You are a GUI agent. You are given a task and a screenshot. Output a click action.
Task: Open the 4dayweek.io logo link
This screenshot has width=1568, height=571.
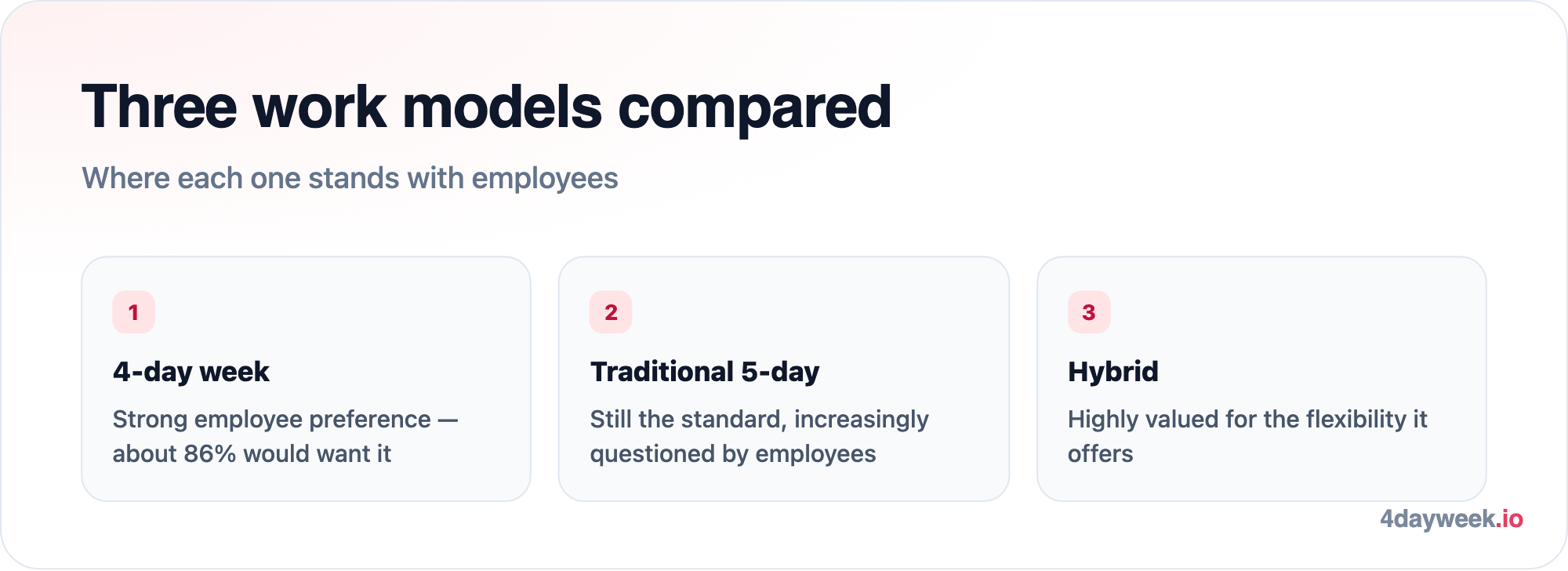[x=1451, y=519]
